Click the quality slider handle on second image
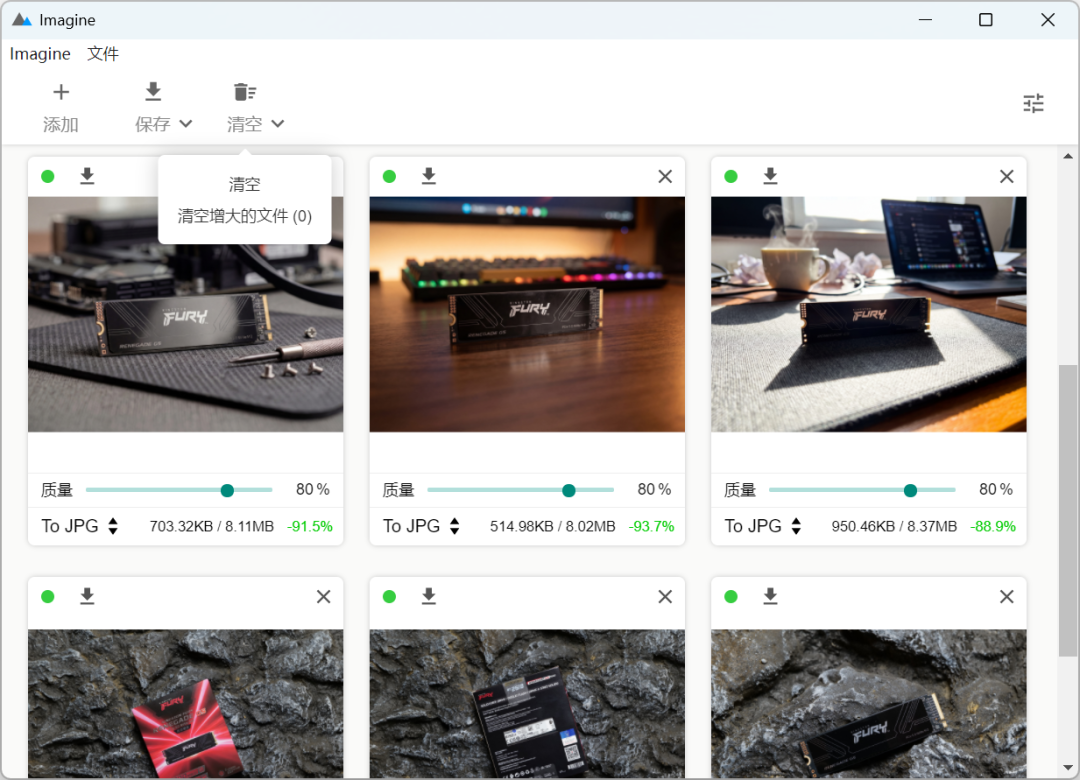This screenshot has height=780, width=1080. [569, 490]
